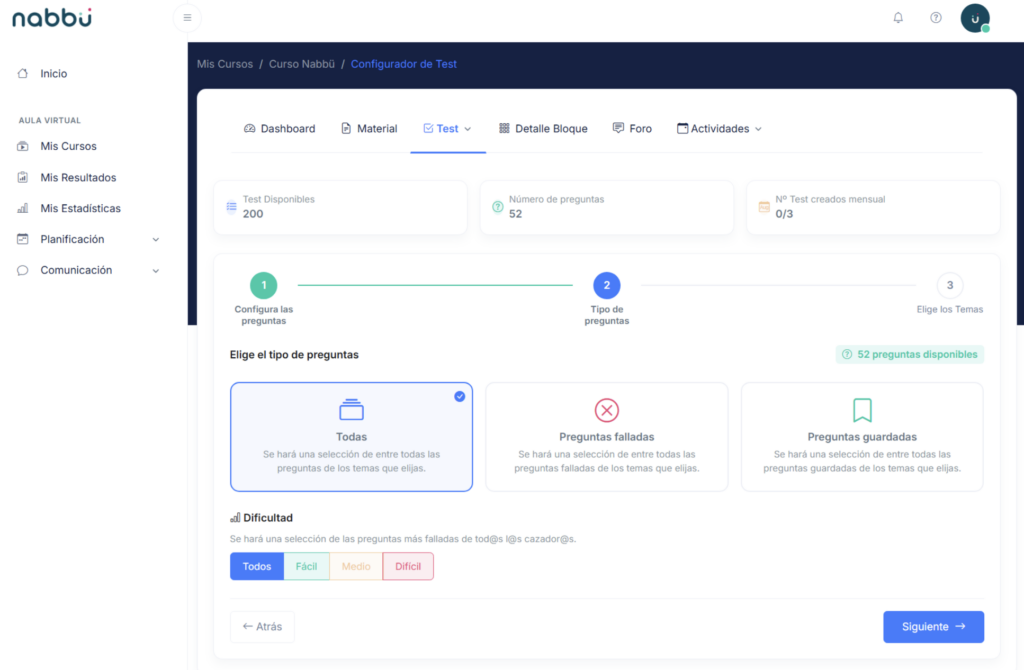Viewport: 1024px width, 670px height.
Task: Open Mis Estadísticas in the sidebar
Action: tap(80, 208)
